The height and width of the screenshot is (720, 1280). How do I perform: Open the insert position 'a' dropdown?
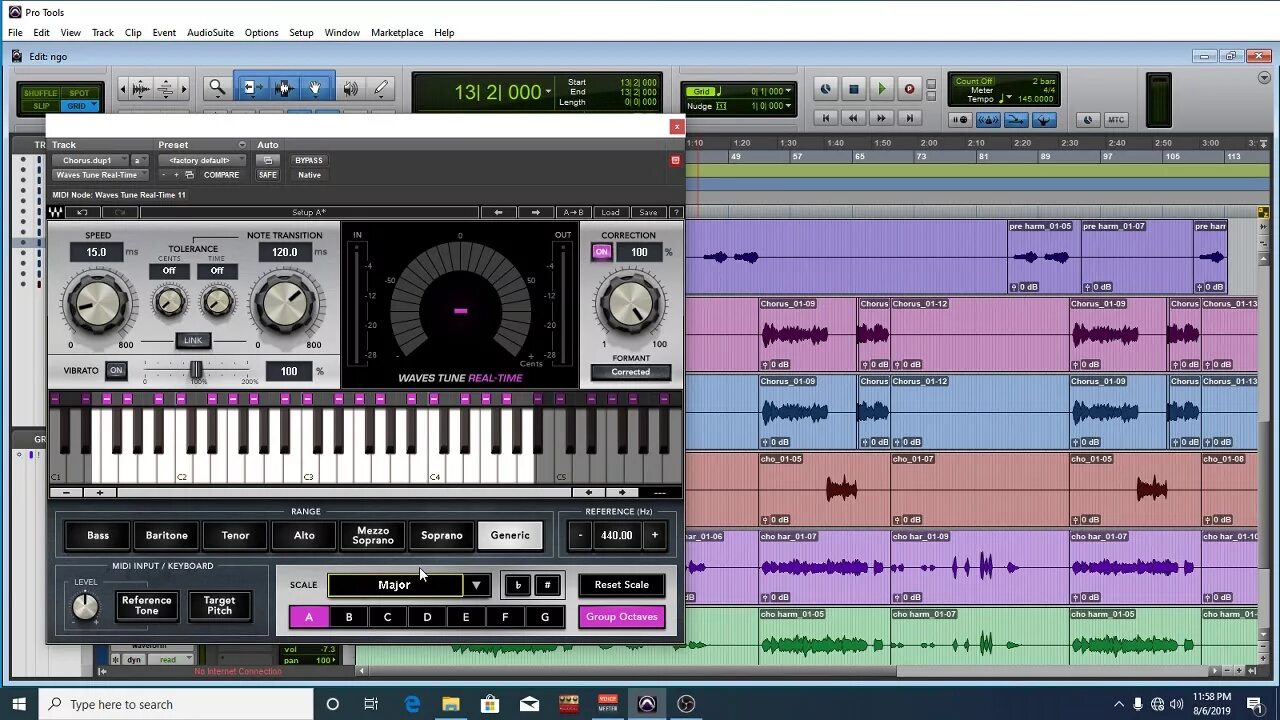[x=140, y=160]
